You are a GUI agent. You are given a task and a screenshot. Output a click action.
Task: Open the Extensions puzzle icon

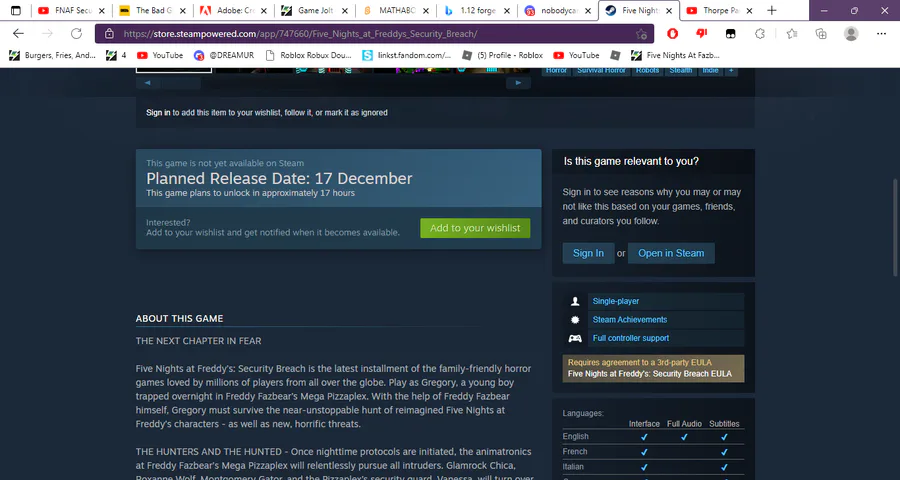coord(760,34)
